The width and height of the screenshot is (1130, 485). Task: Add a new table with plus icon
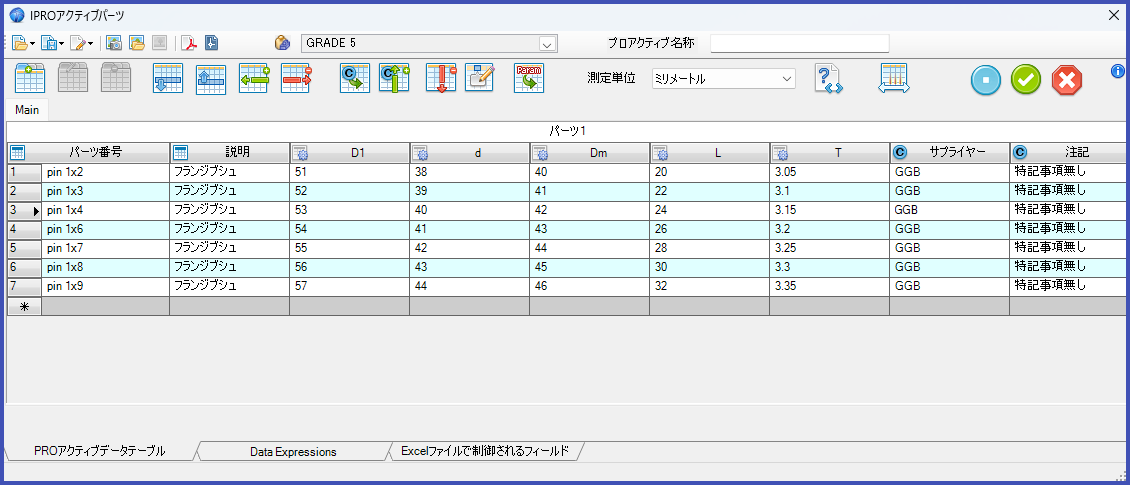pos(30,78)
